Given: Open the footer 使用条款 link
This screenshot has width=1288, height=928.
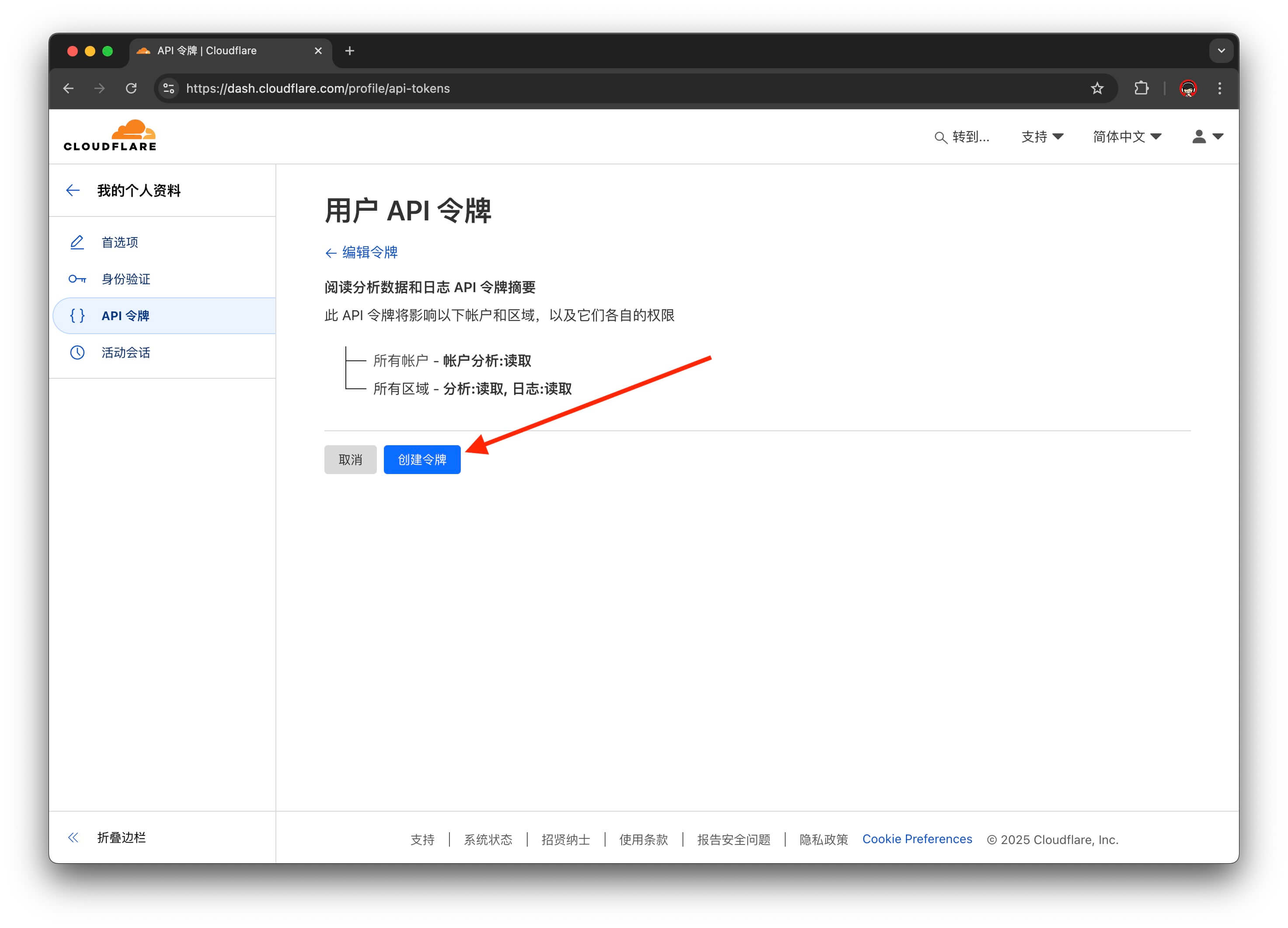Looking at the screenshot, I should coord(644,839).
